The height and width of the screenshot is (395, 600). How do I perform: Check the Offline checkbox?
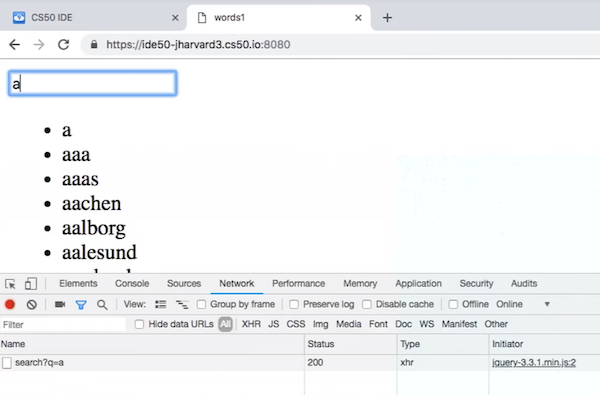(453, 305)
